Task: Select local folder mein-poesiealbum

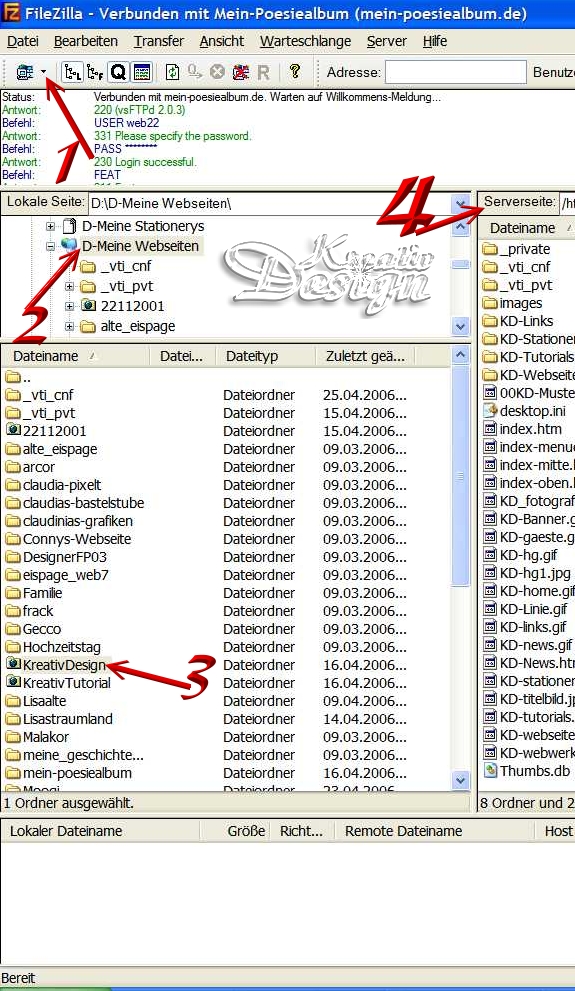Action: click(77, 773)
